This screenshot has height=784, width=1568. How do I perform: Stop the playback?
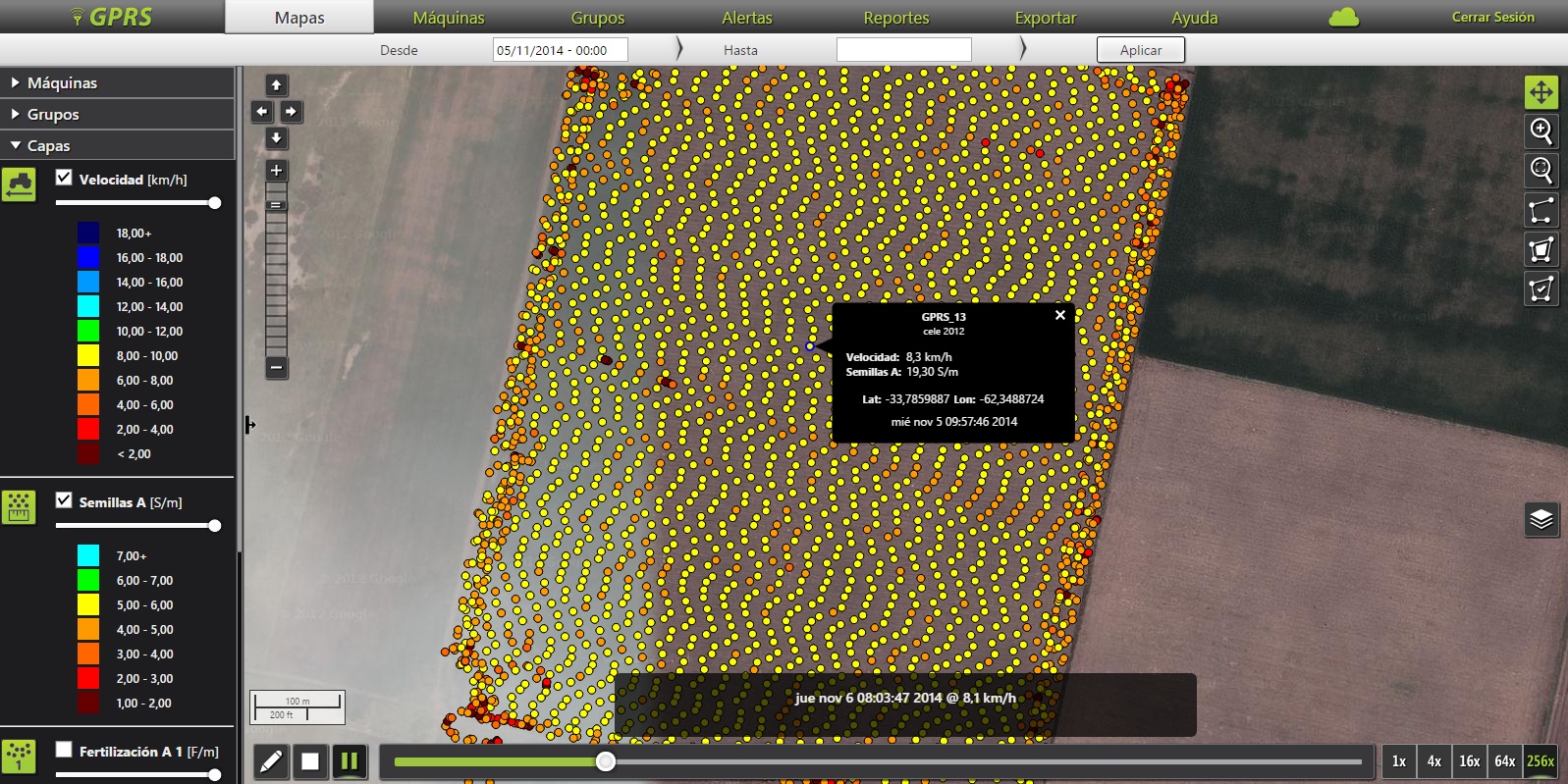[310, 761]
